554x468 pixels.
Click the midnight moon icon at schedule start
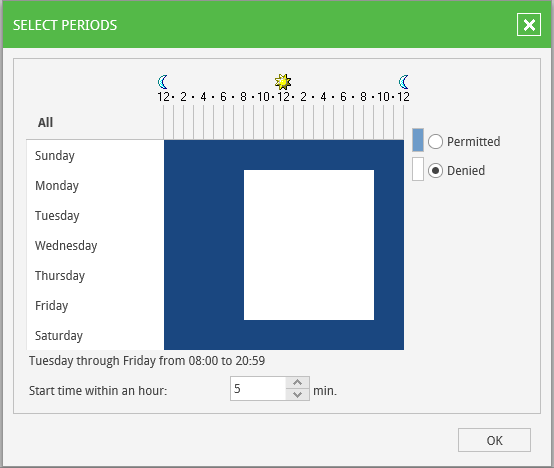(x=163, y=82)
